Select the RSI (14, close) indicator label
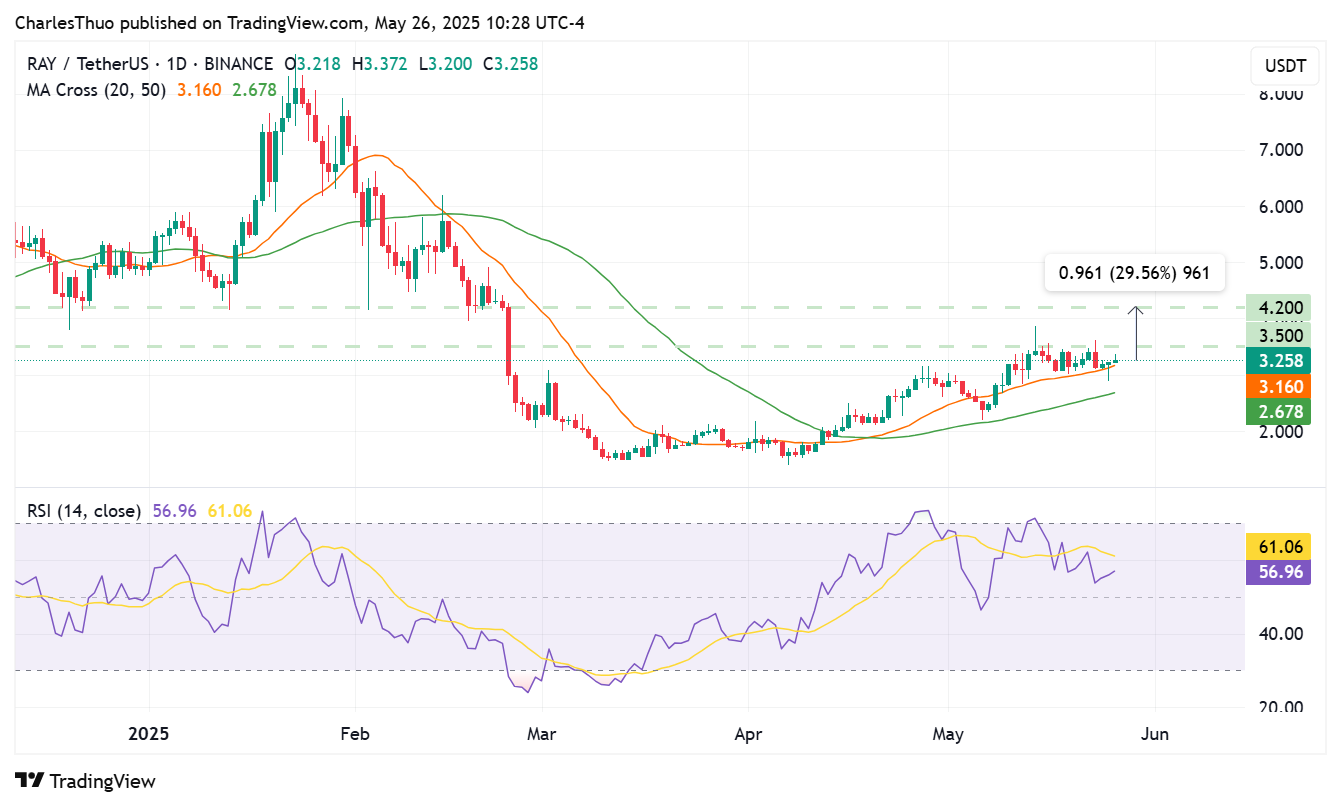 click(83, 510)
